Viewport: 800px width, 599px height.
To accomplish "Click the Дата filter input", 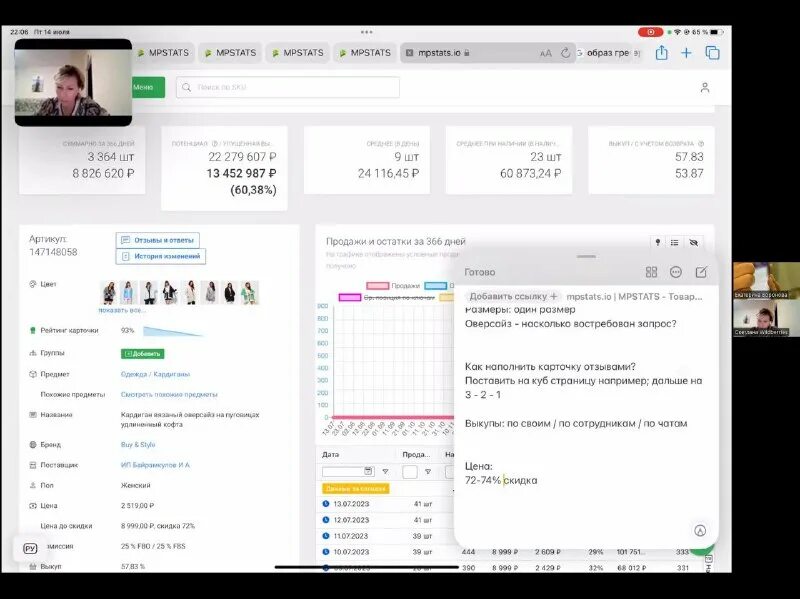I will [348, 471].
